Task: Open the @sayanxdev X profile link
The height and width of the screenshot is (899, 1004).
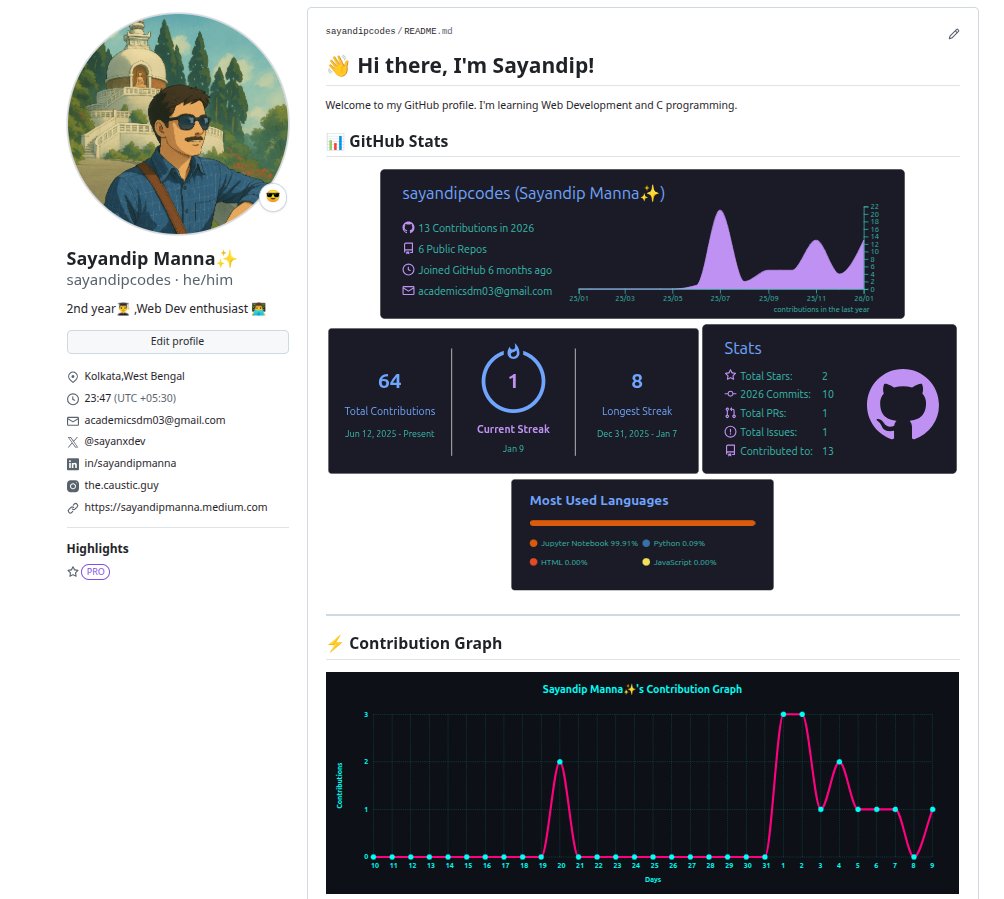Action: coord(115,441)
